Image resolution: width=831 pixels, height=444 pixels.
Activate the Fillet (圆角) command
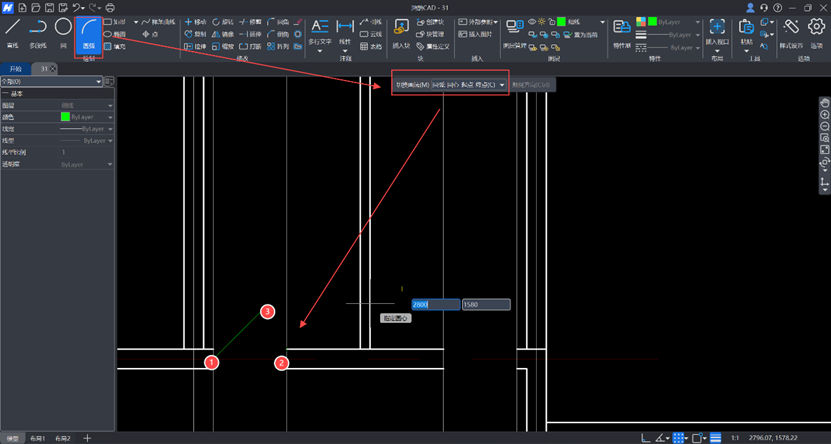pyautogui.click(x=278, y=22)
